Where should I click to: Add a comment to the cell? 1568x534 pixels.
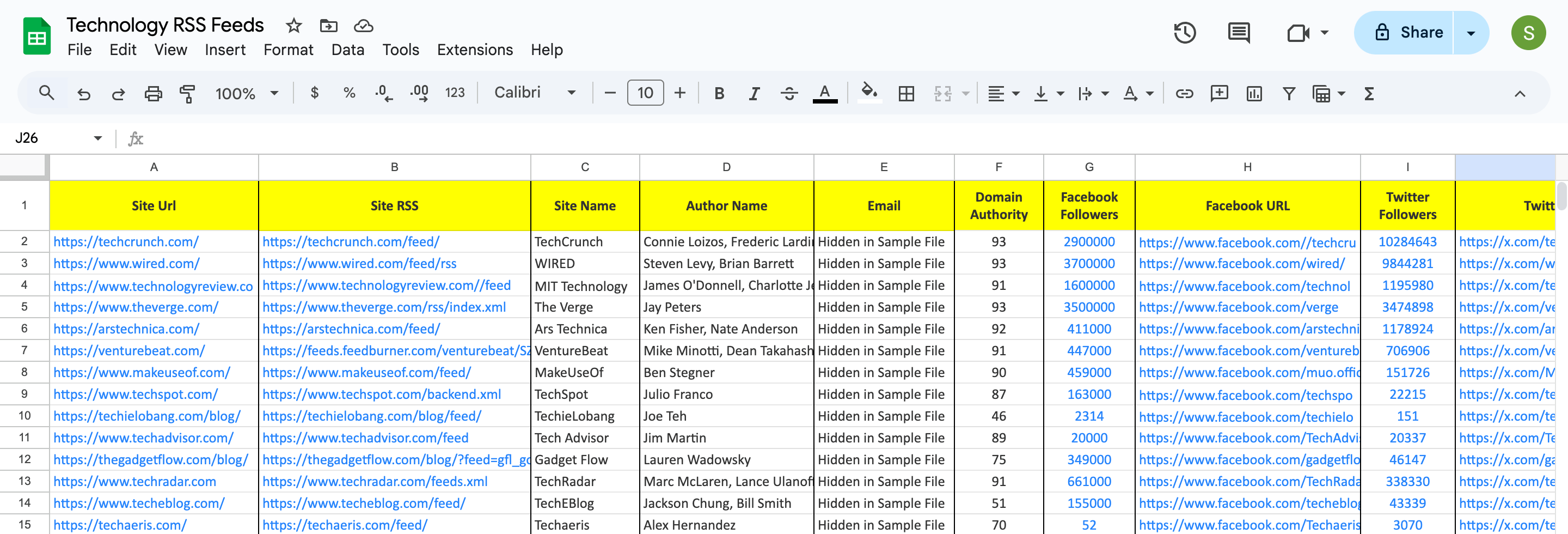(x=1219, y=93)
